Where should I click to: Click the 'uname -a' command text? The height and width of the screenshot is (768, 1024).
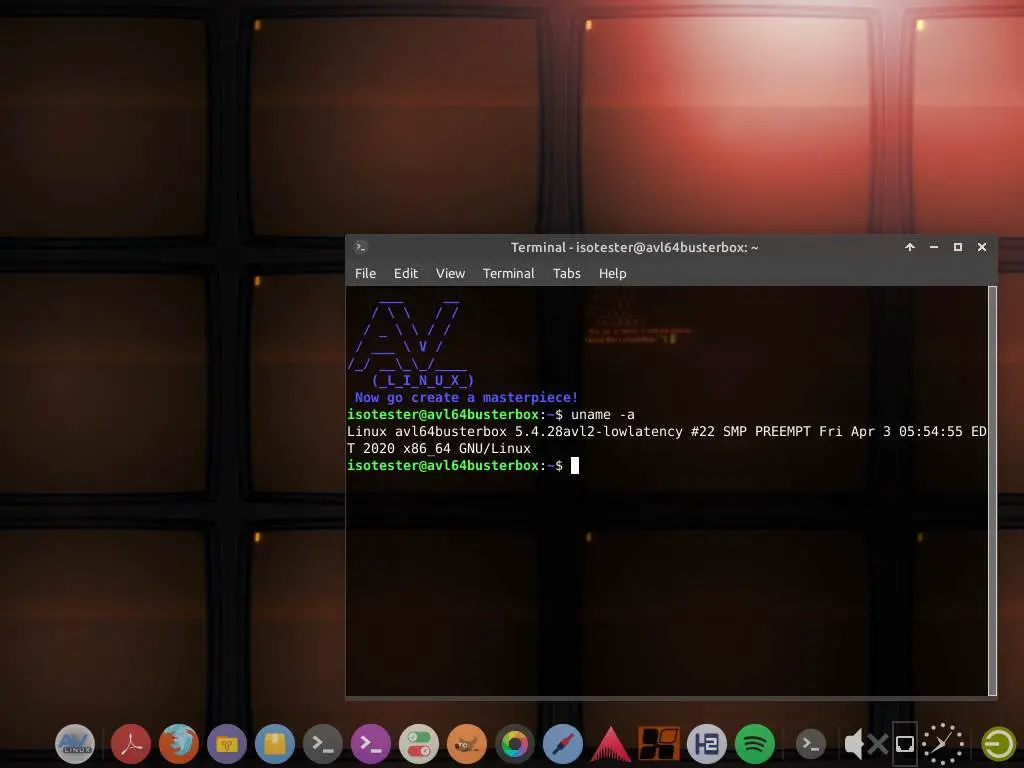coord(603,415)
